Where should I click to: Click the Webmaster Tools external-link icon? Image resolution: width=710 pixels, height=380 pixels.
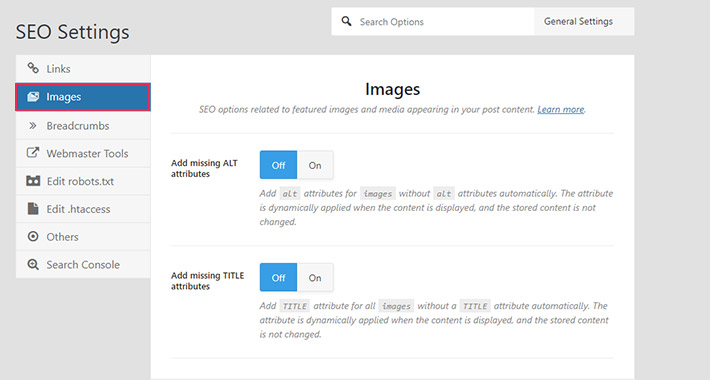[33, 153]
